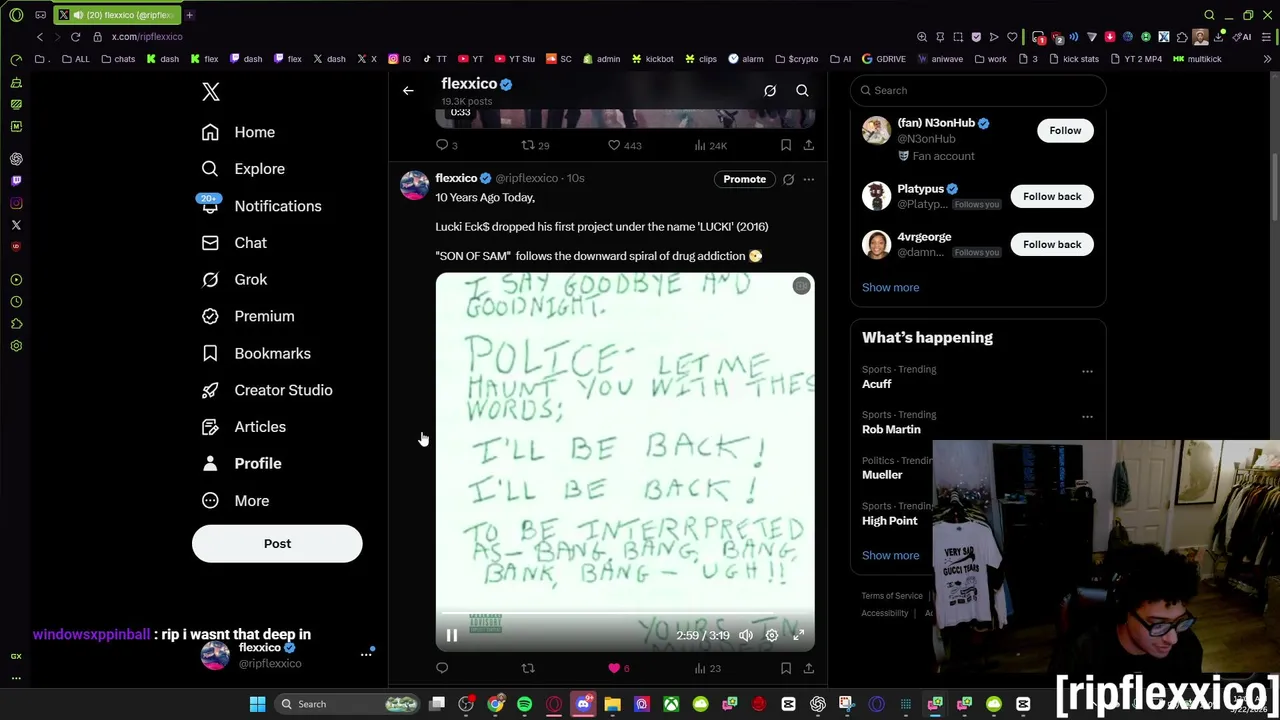Open the GDRIVE bookmark
This screenshot has height=720, width=1280.
click(x=883, y=59)
